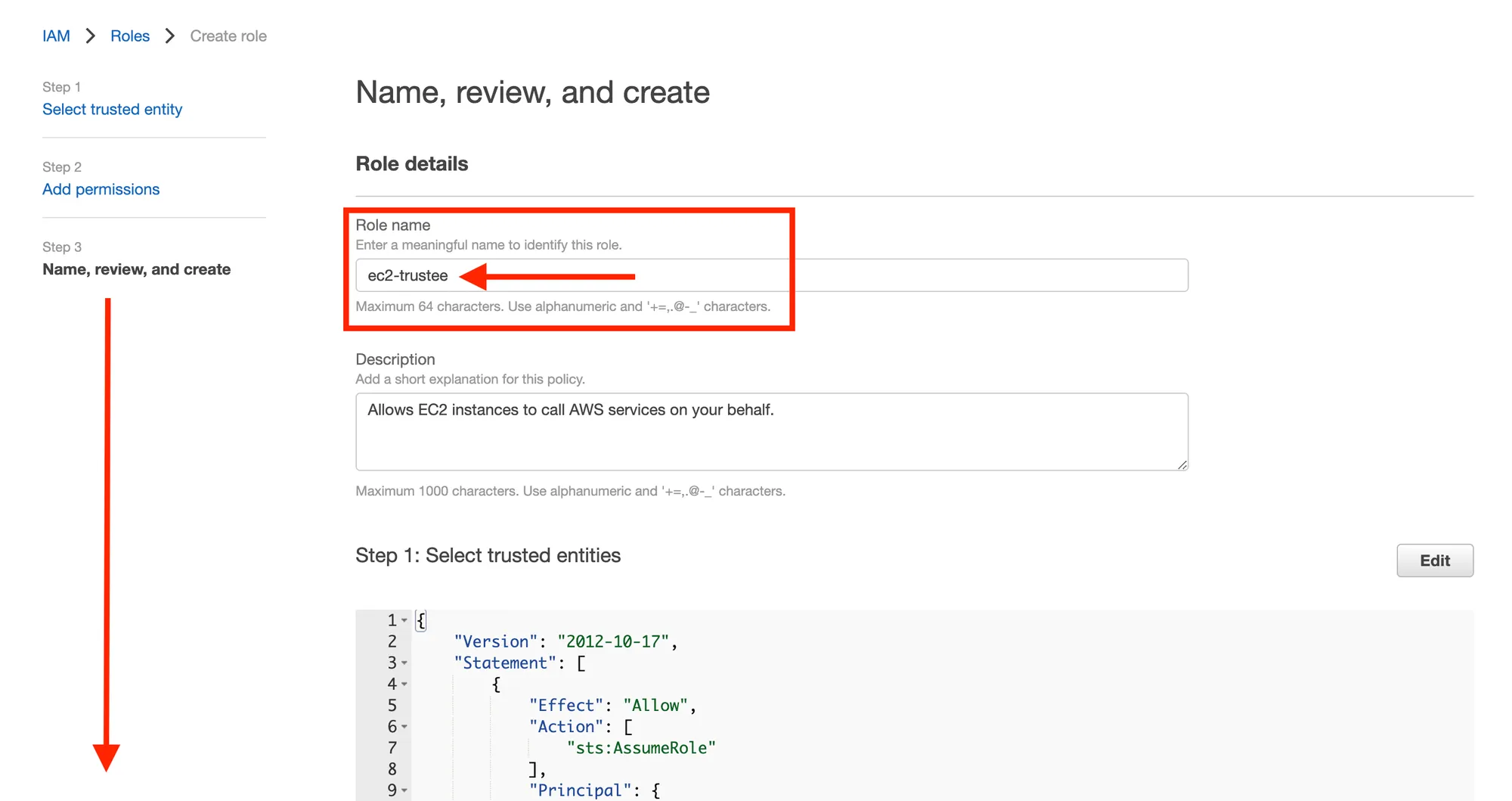1512x801 pixels.
Task: Click line number 5 in the editor gutter
Action: pos(392,706)
